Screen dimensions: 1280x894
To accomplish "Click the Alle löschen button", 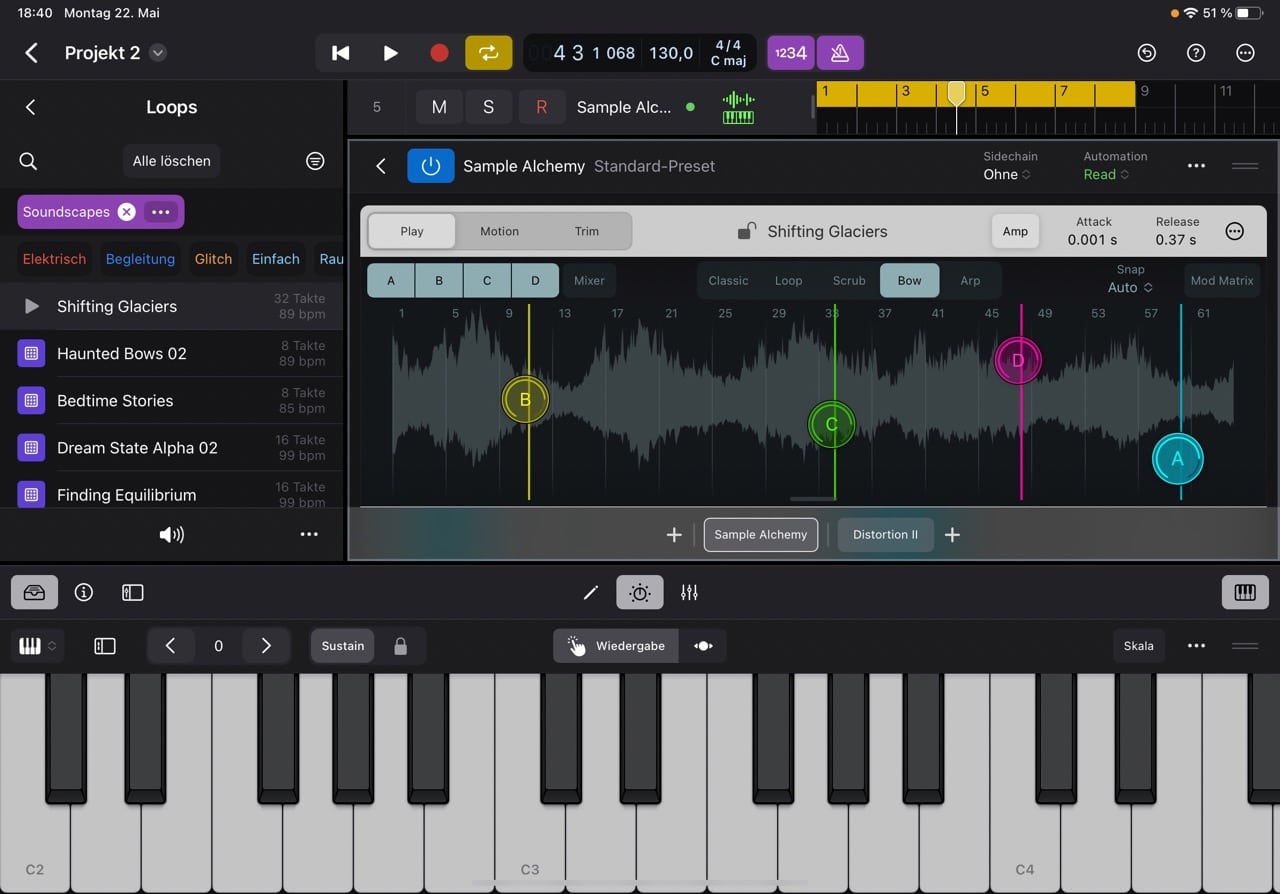I will pos(172,161).
